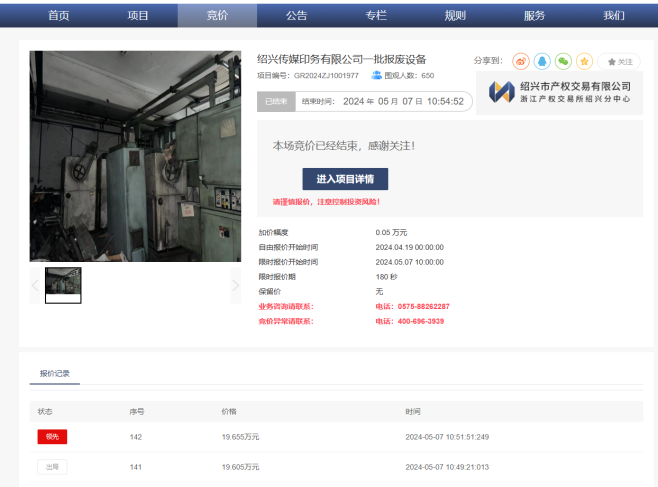Select the timestamp 2024-05-07 10:51:51:249
658x487 pixels.
[x=447, y=437]
